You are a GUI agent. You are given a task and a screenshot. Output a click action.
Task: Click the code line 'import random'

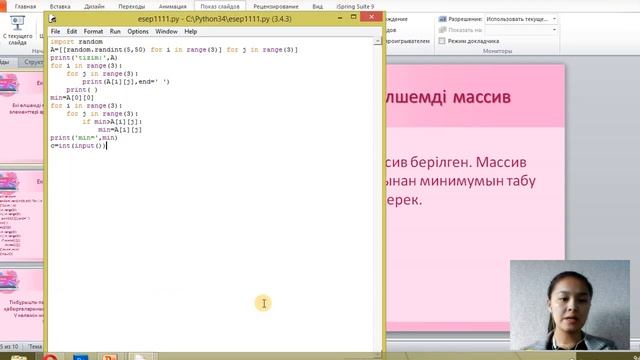[x=76, y=42]
